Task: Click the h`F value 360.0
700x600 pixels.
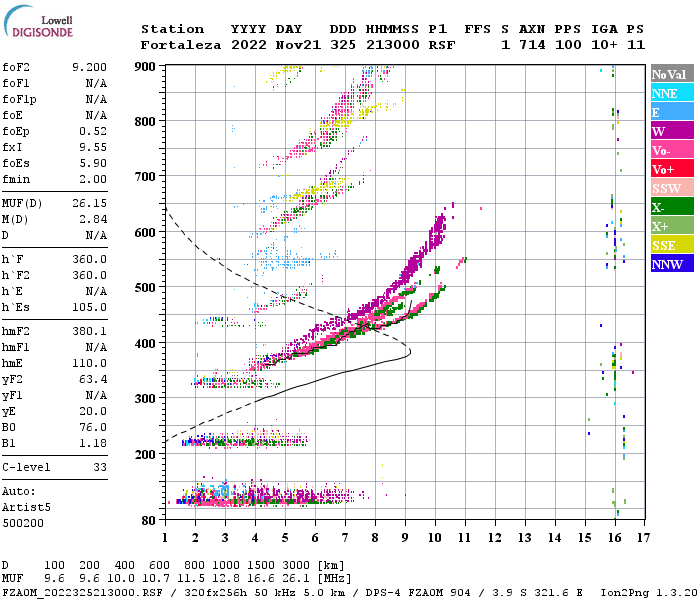Action: coord(89,259)
